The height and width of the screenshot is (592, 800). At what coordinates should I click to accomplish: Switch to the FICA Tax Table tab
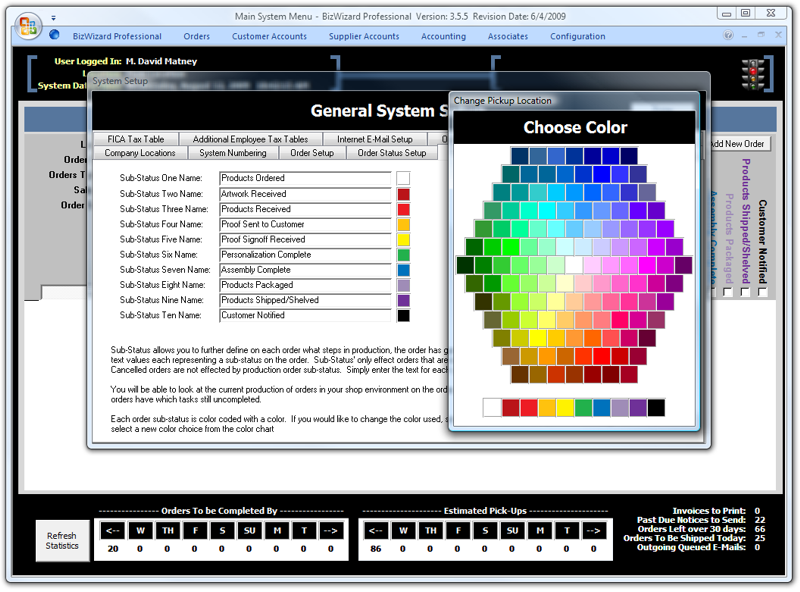(136, 139)
